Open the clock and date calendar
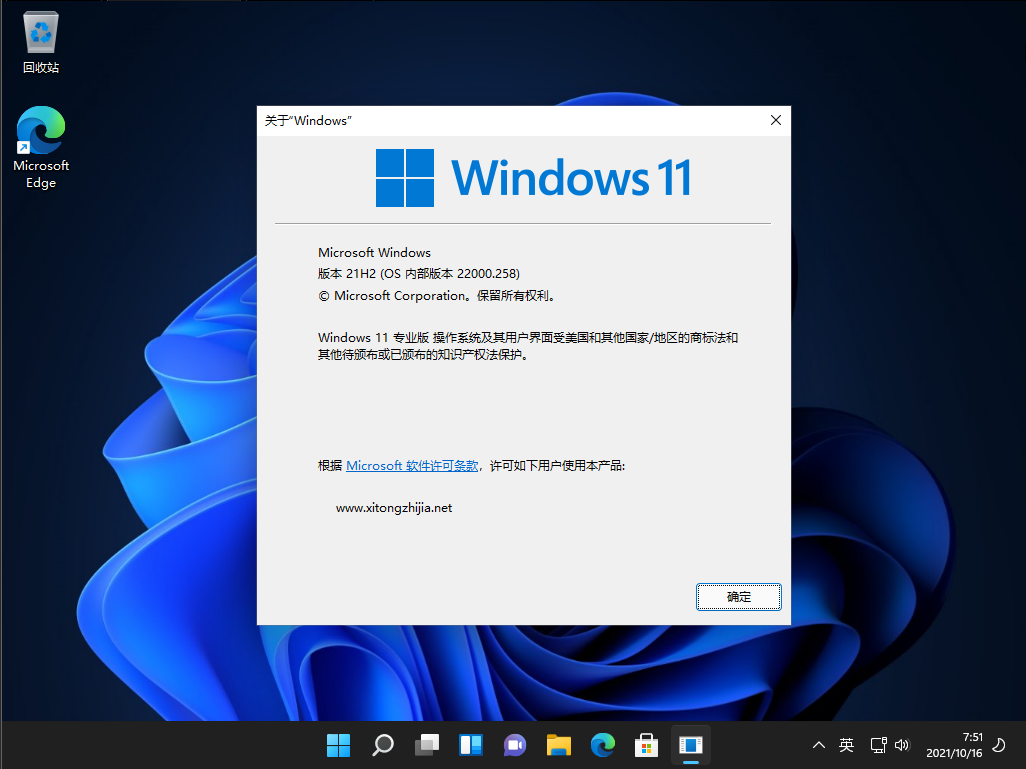The height and width of the screenshot is (769, 1026). (954, 745)
